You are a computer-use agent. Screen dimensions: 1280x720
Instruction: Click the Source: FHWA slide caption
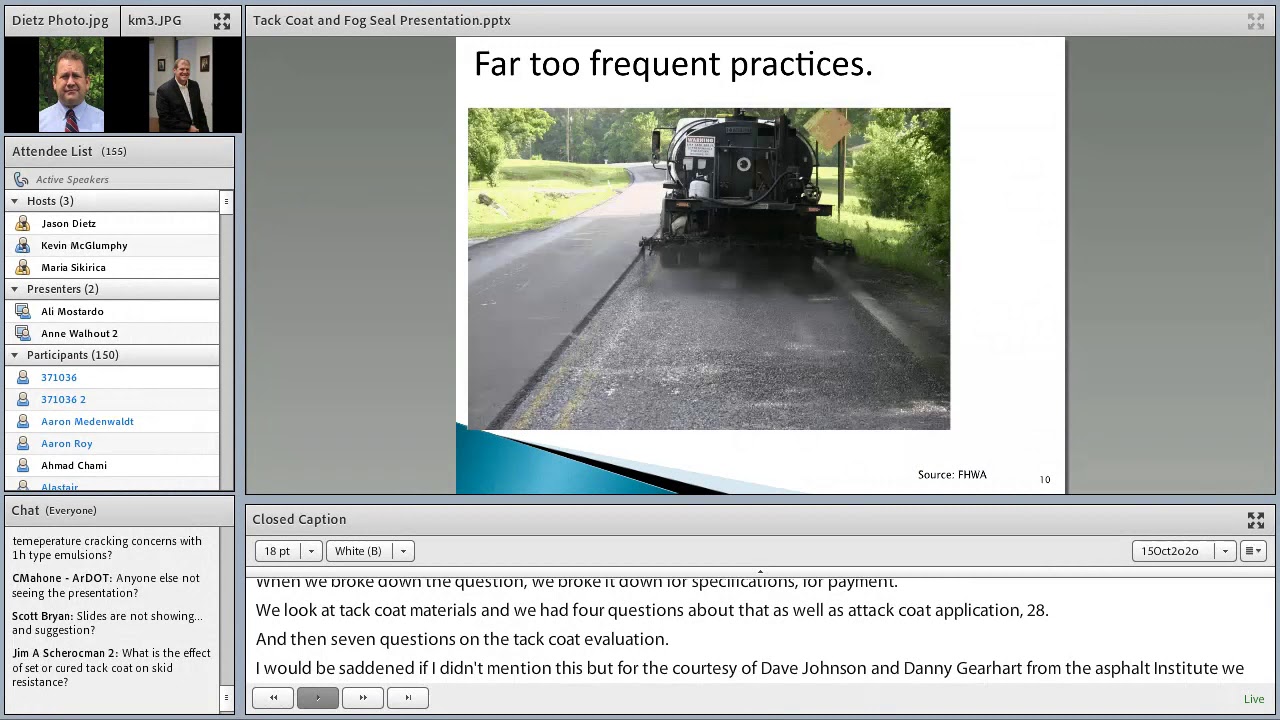(952, 474)
